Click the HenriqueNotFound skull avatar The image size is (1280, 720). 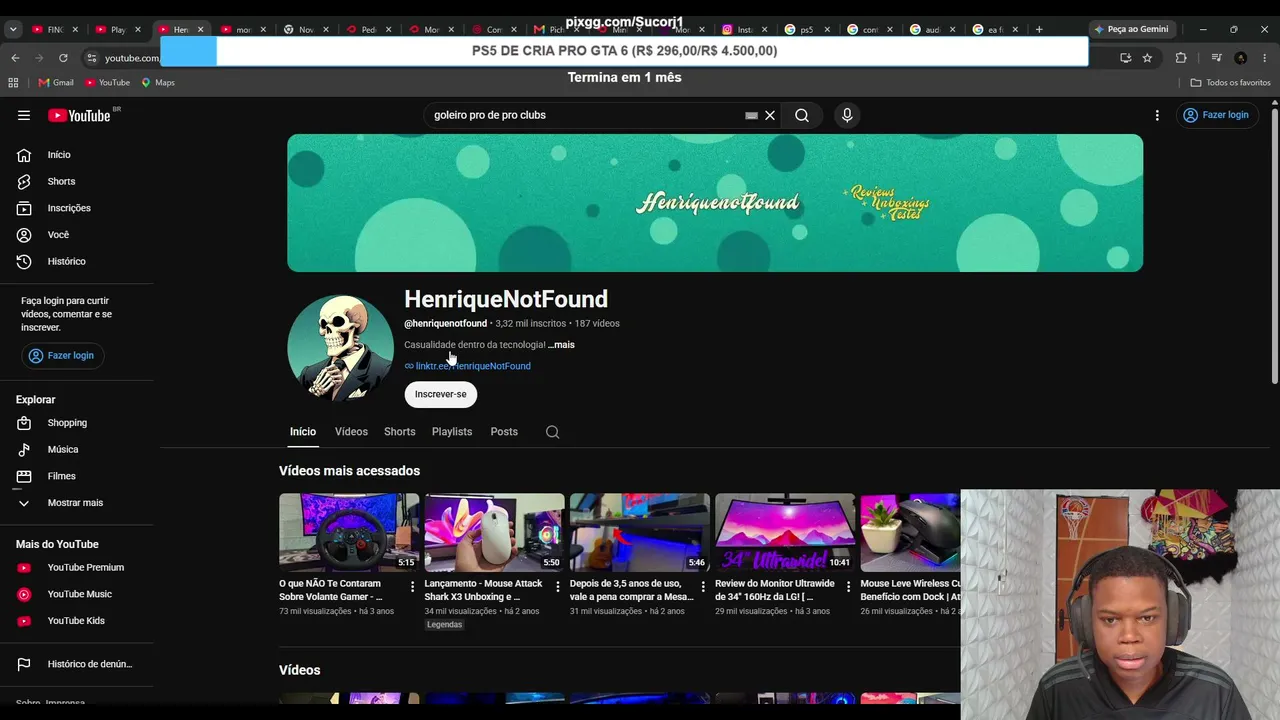tap(341, 348)
